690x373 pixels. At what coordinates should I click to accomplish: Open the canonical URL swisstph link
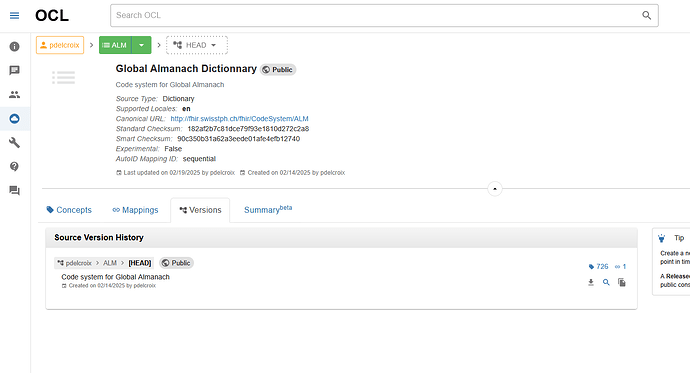[239, 119]
